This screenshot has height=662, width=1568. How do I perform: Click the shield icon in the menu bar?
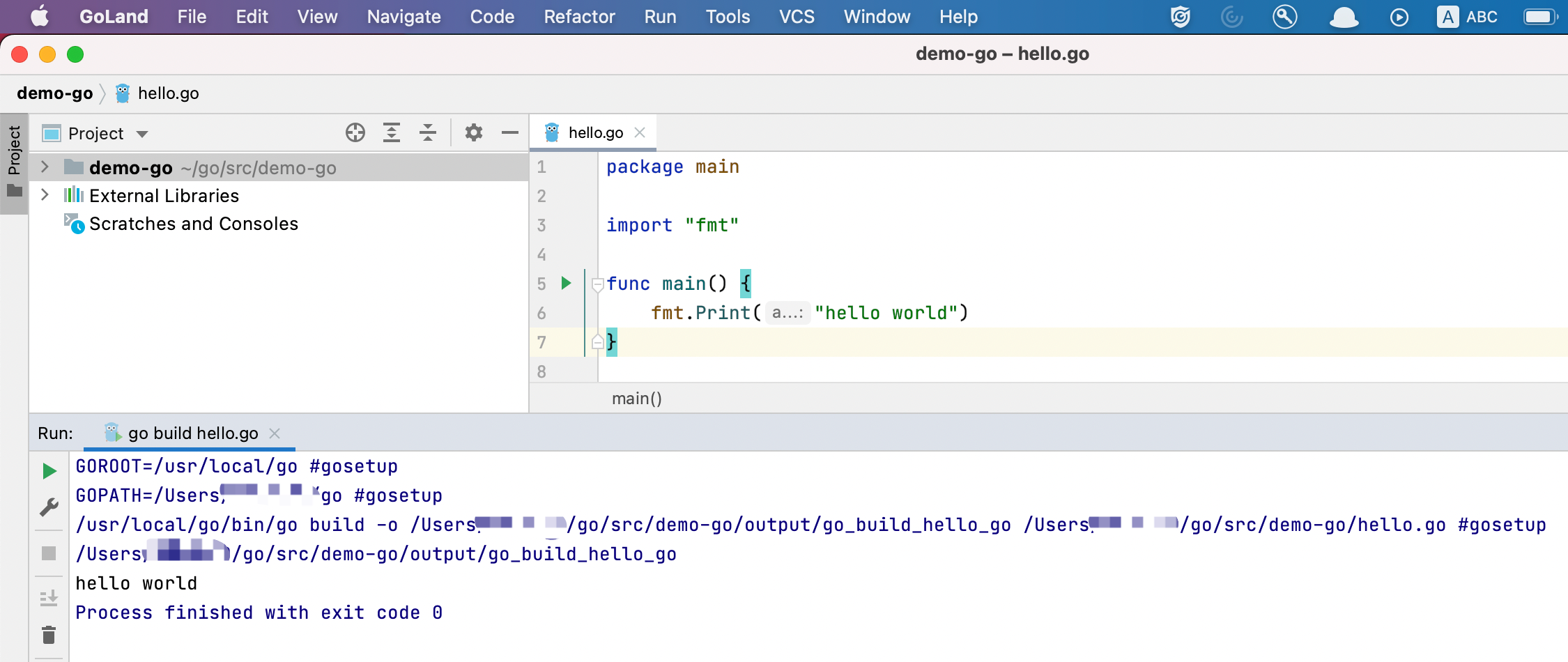pyautogui.click(x=1181, y=17)
